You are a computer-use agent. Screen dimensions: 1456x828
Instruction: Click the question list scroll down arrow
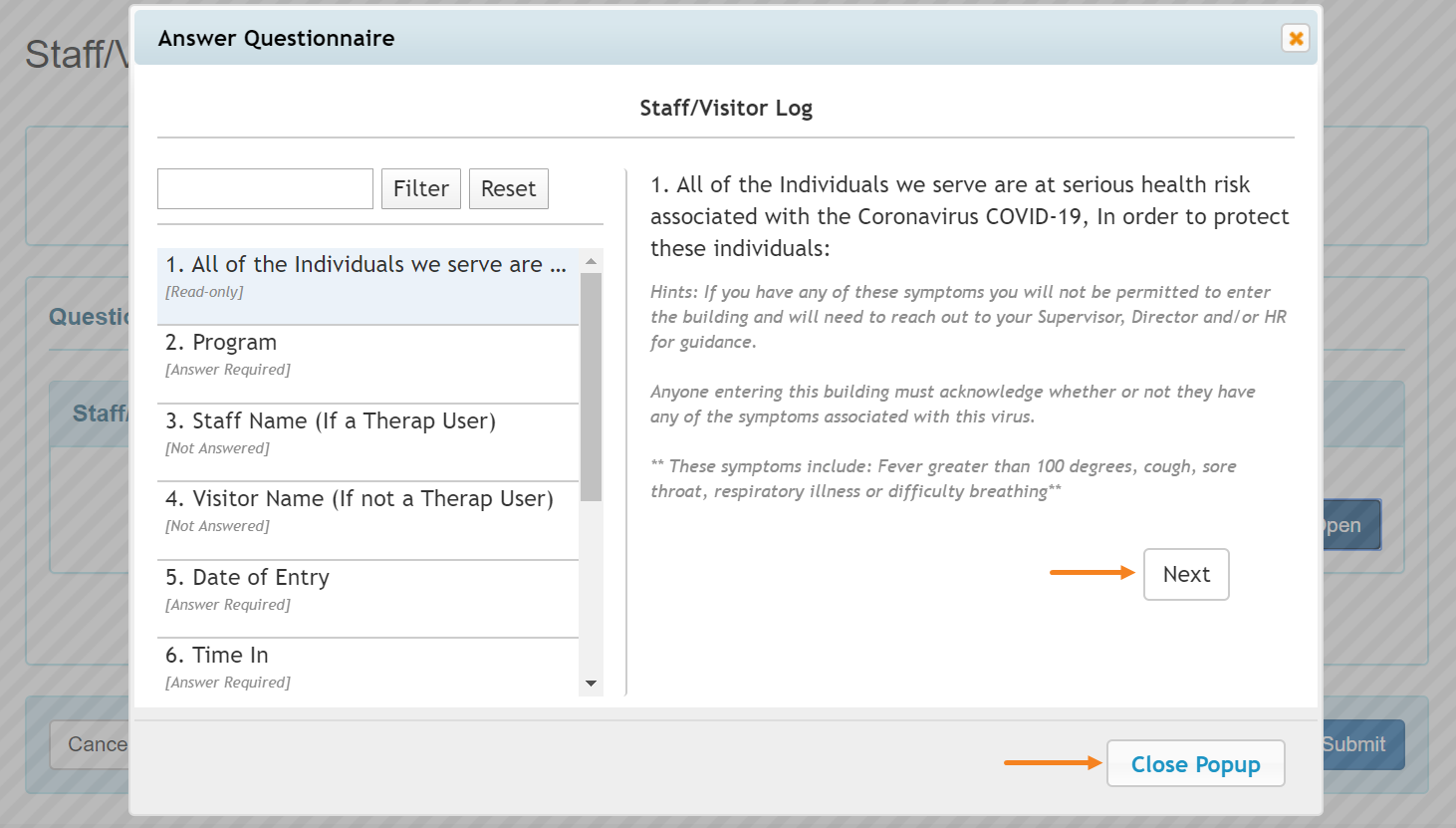tap(591, 684)
